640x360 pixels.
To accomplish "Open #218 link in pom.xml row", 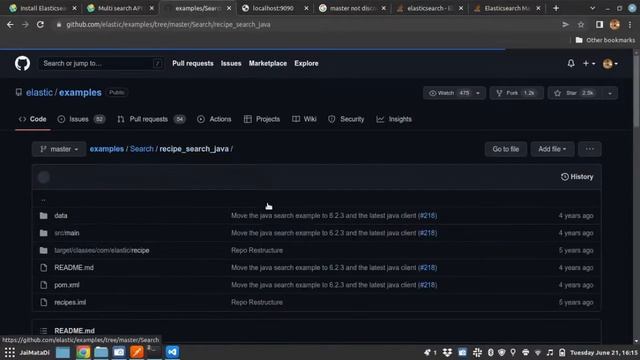I will [x=427, y=285].
